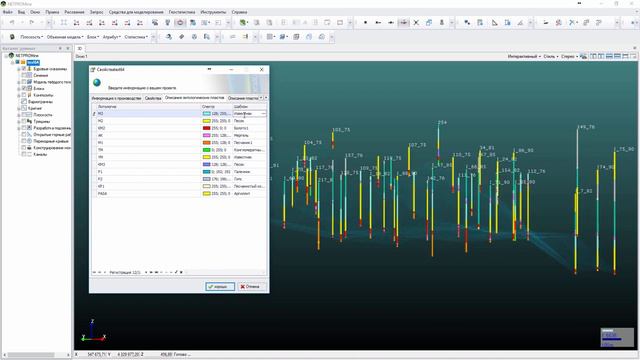
Task: Click the checkmark confirm icon in dialog record navigator
Action: click(176, 272)
